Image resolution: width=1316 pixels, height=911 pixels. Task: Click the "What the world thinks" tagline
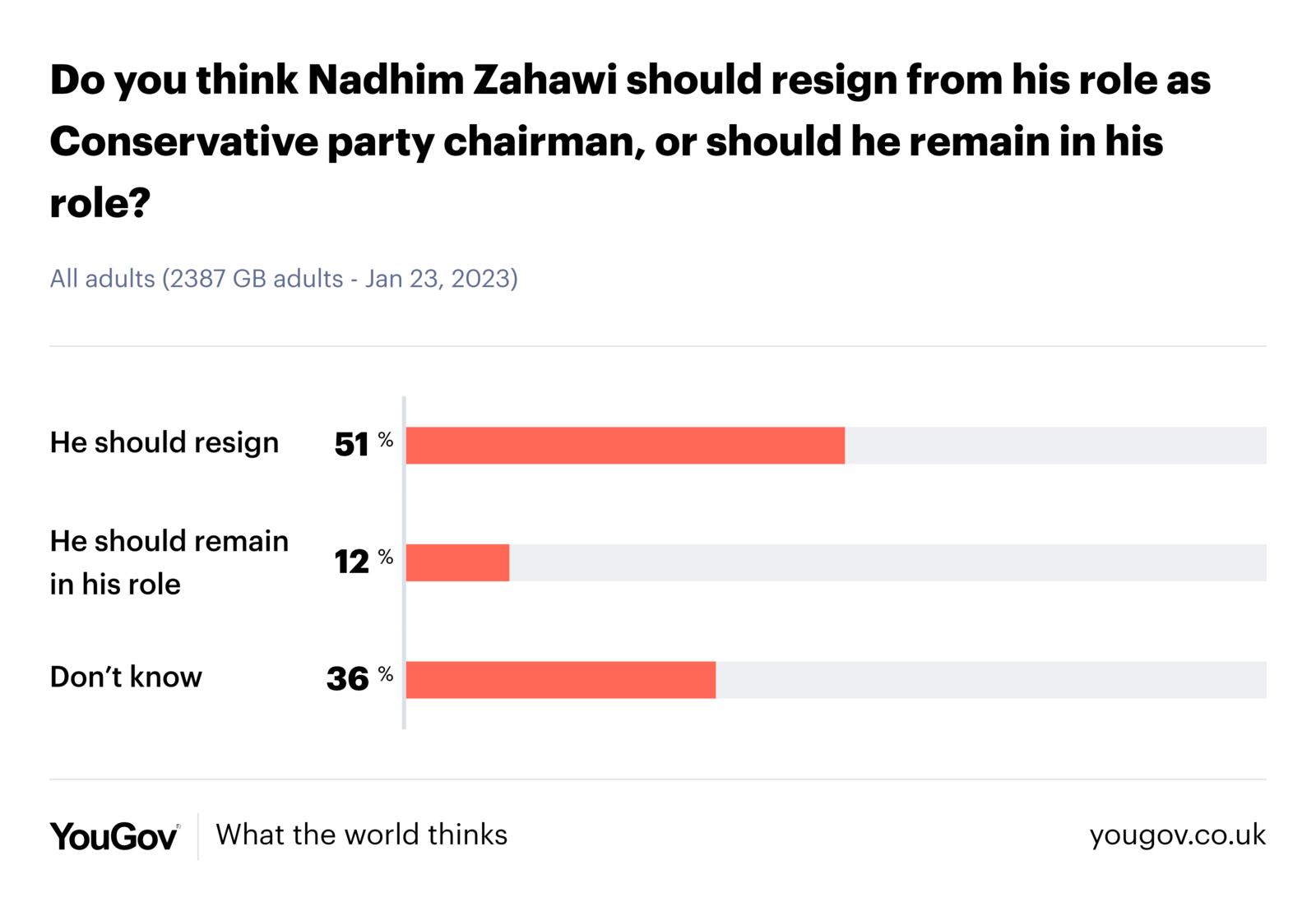click(x=361, y=835)
